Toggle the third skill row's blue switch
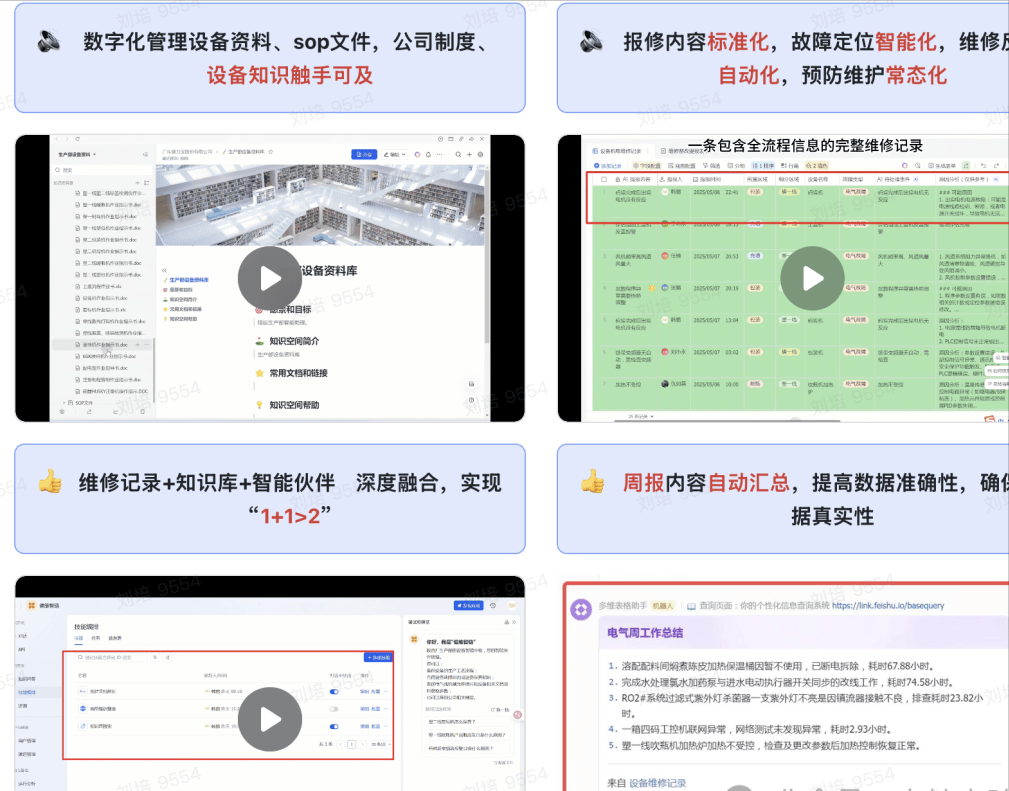Image resolution: width=1009 pixels, height=791 pixels. click(x=334, y=725)
